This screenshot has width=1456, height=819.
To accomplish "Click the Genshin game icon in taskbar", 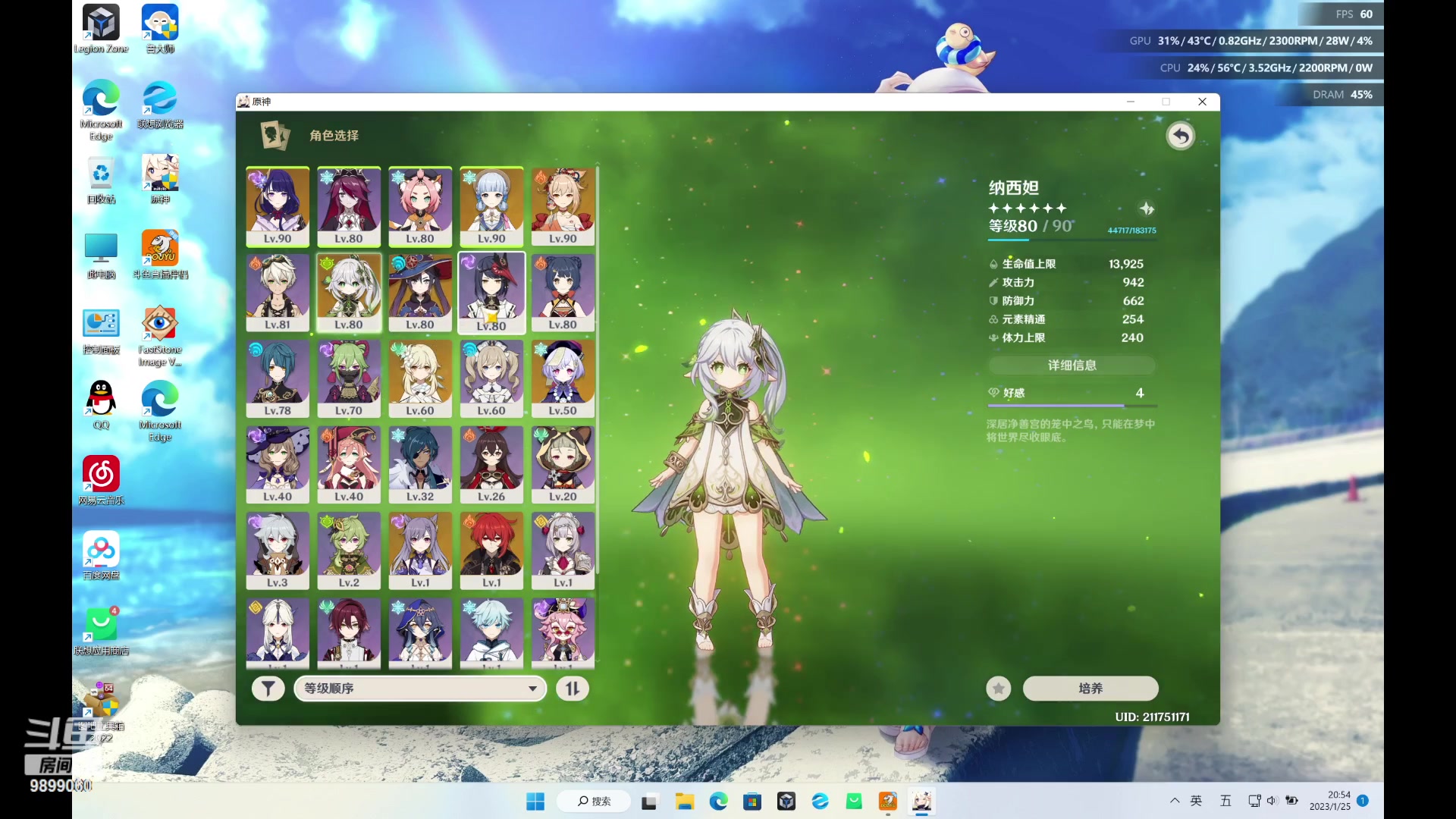I will click(x=921, y=802).
